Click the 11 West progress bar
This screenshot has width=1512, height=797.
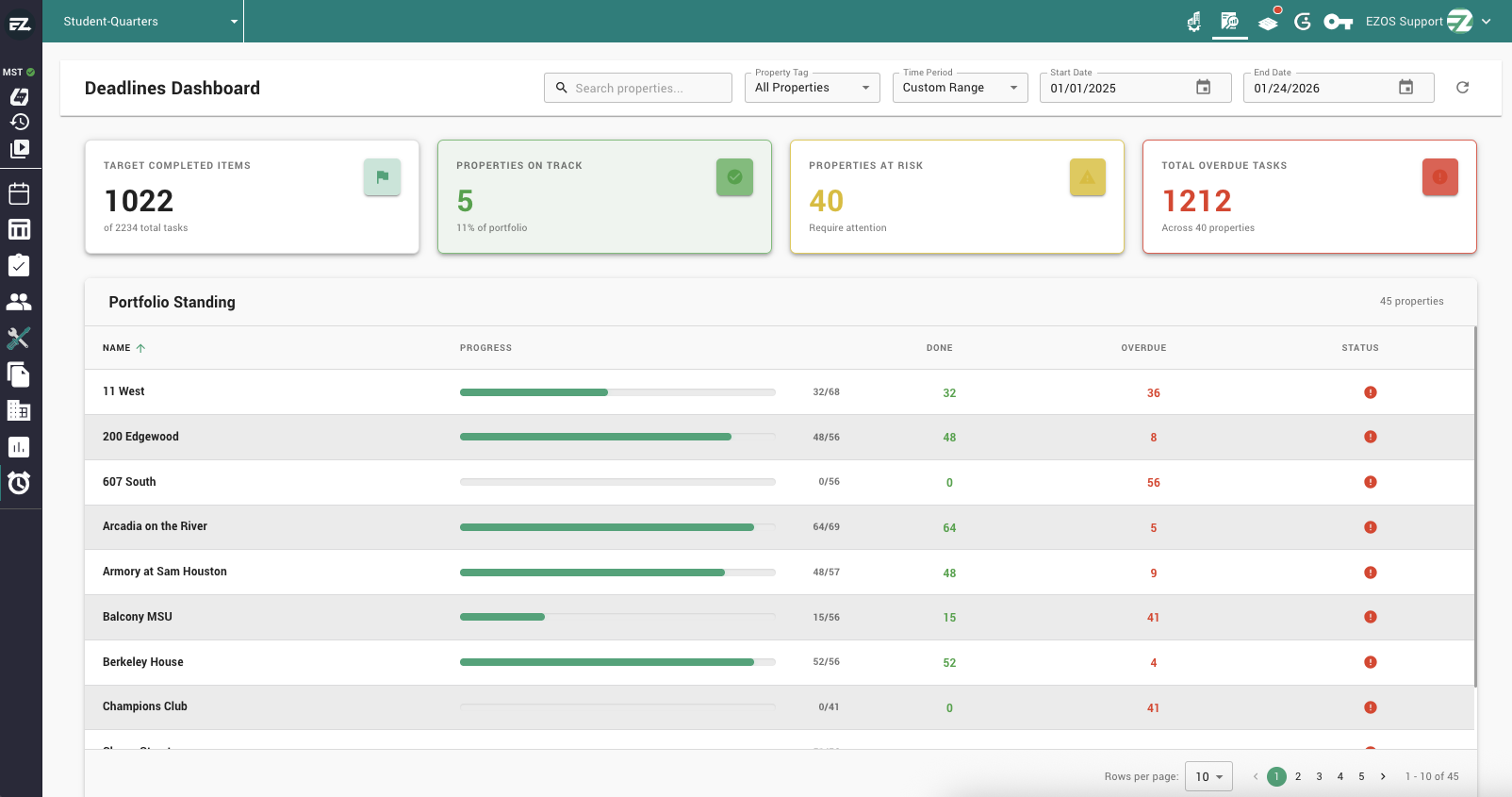[617, 392]
